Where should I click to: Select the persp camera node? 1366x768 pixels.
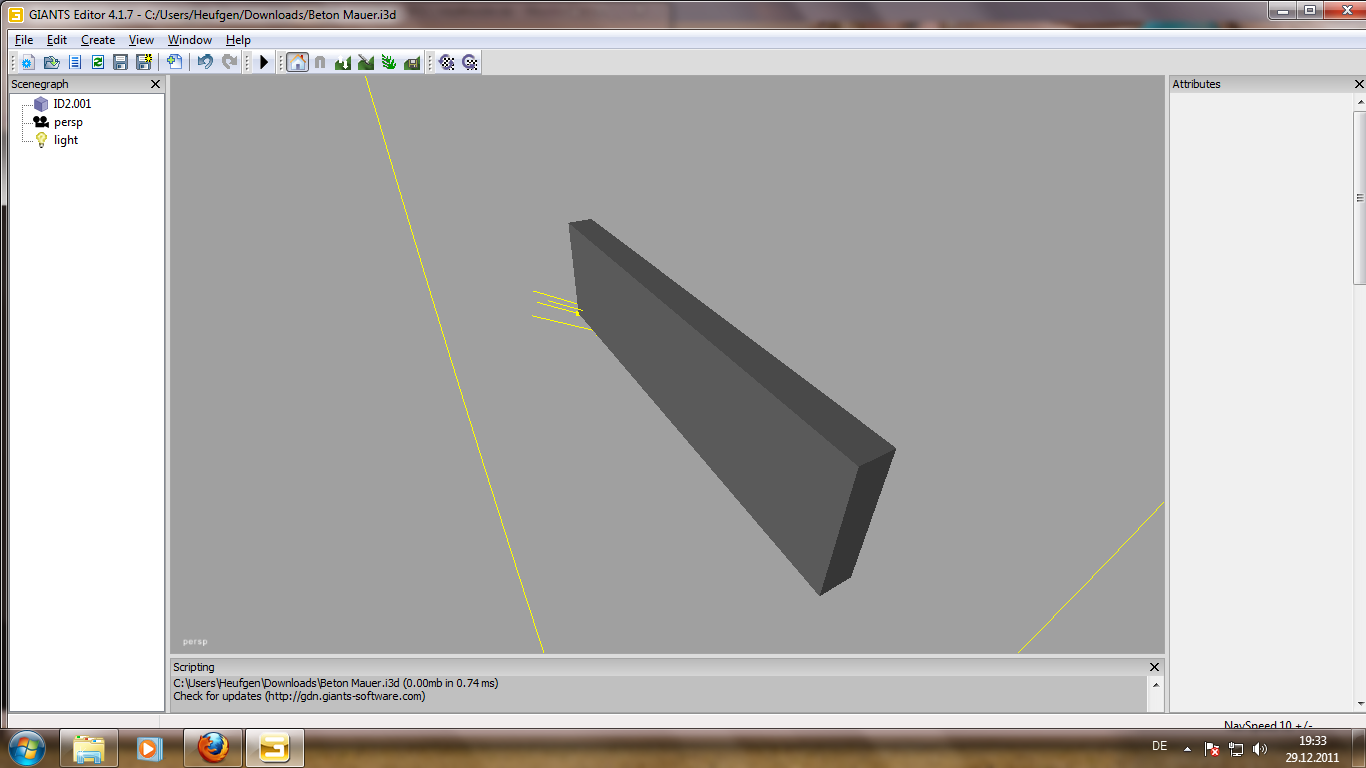[68, 122]
